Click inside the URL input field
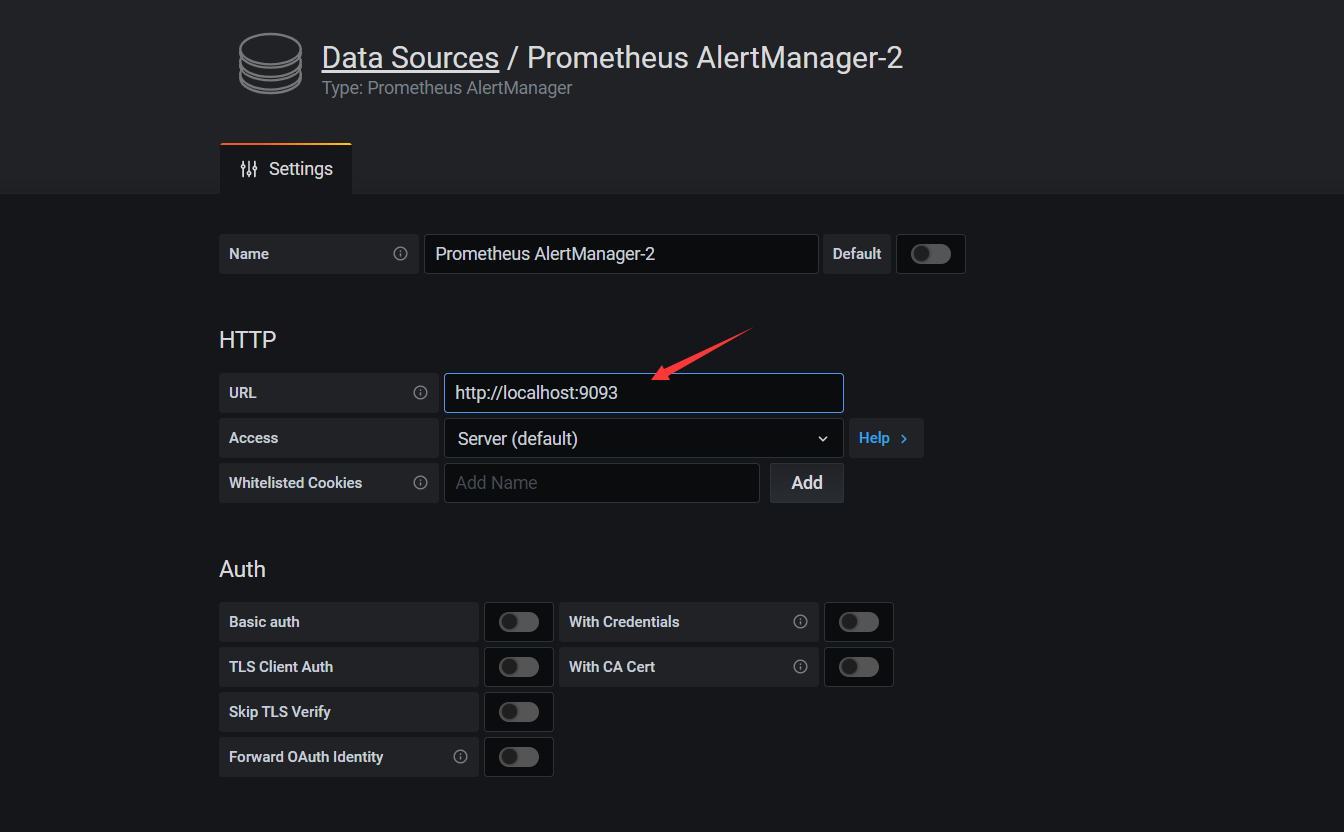The image size is (1344, 832). 643,392
